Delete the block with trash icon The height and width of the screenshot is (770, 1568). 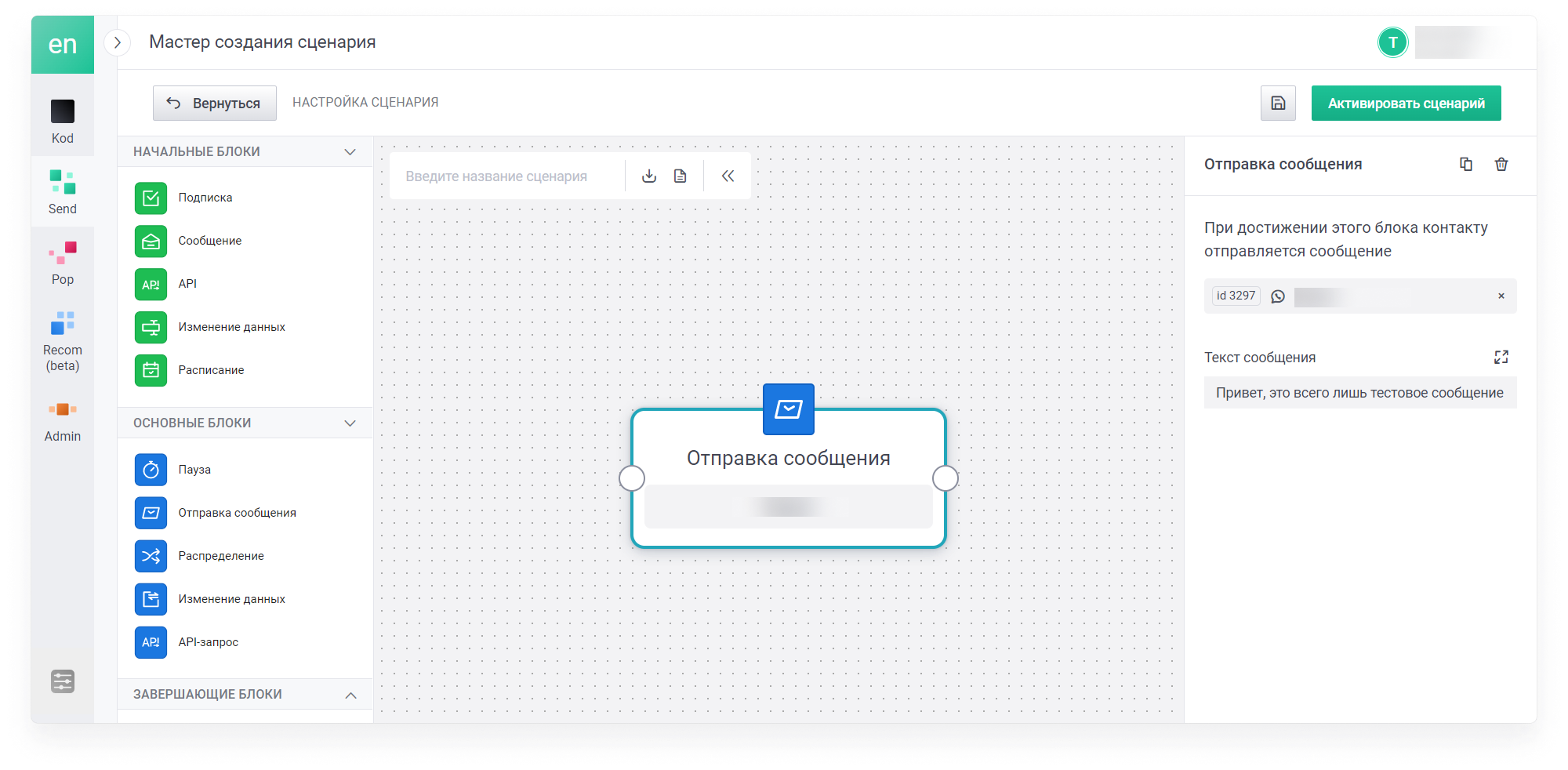click(1501, 164)
